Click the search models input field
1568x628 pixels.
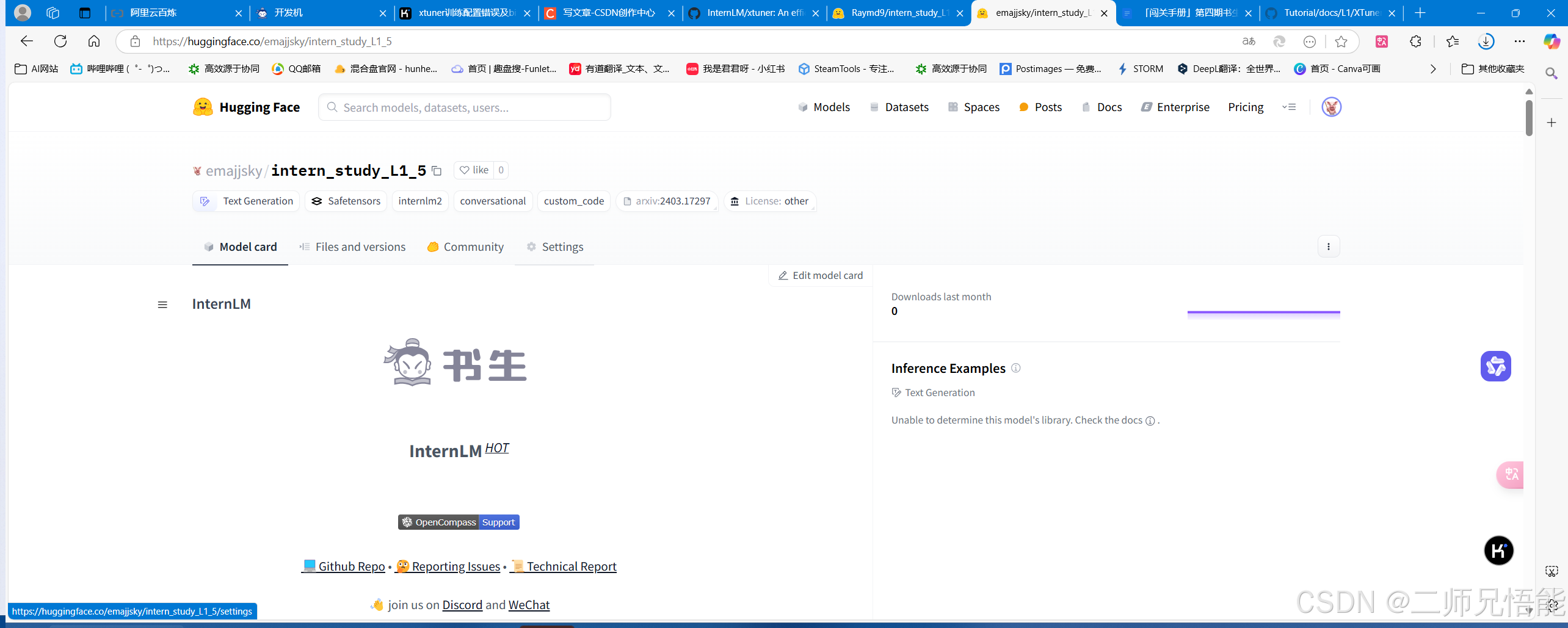464,107
